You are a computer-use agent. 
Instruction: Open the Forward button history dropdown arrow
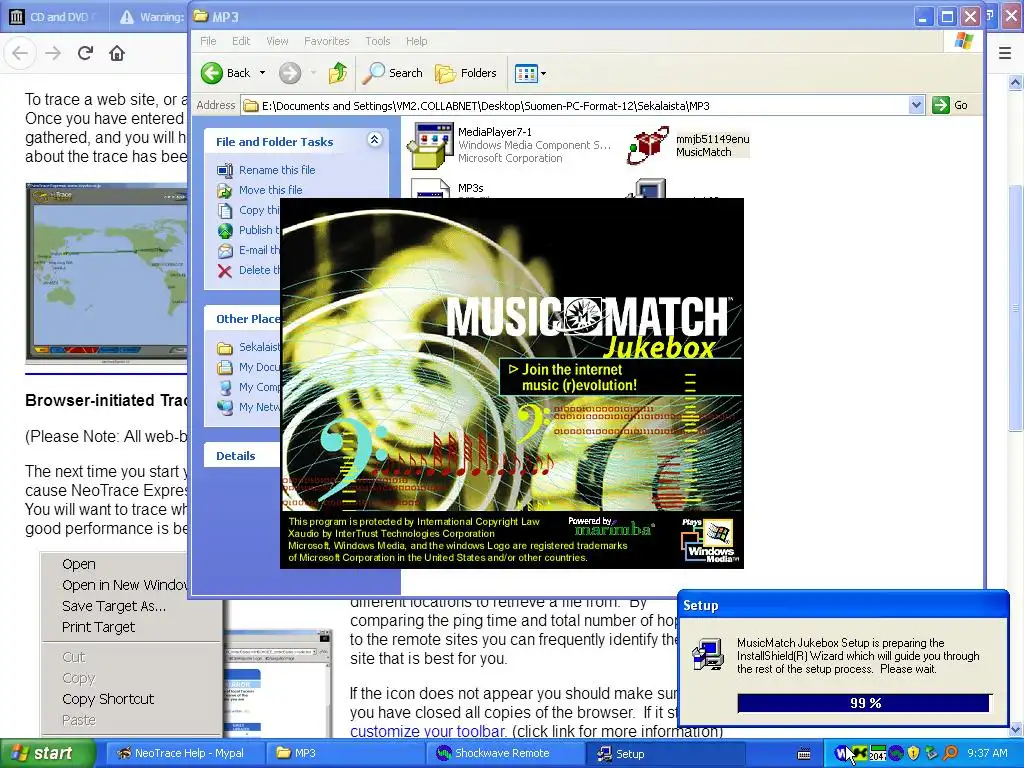tap(313, 72)
